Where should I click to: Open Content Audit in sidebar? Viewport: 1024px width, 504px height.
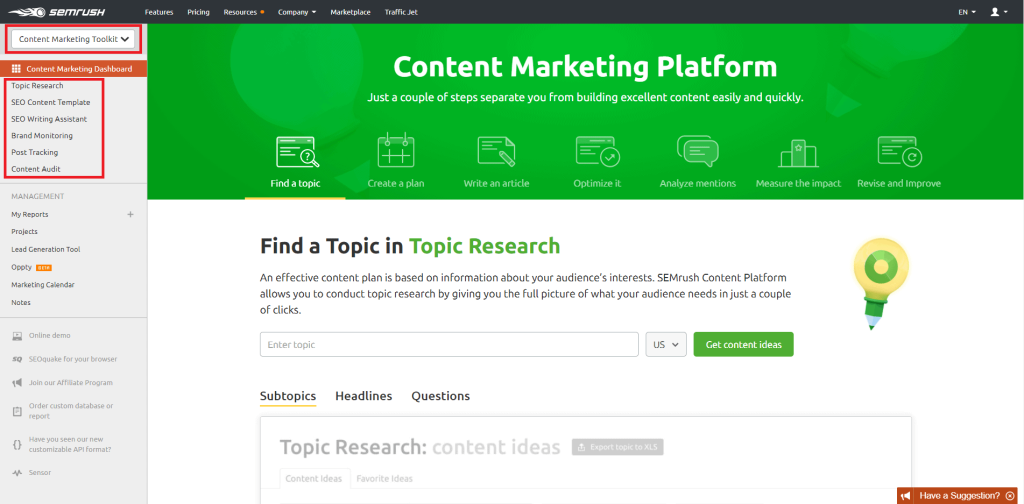[x=36, y=169]
